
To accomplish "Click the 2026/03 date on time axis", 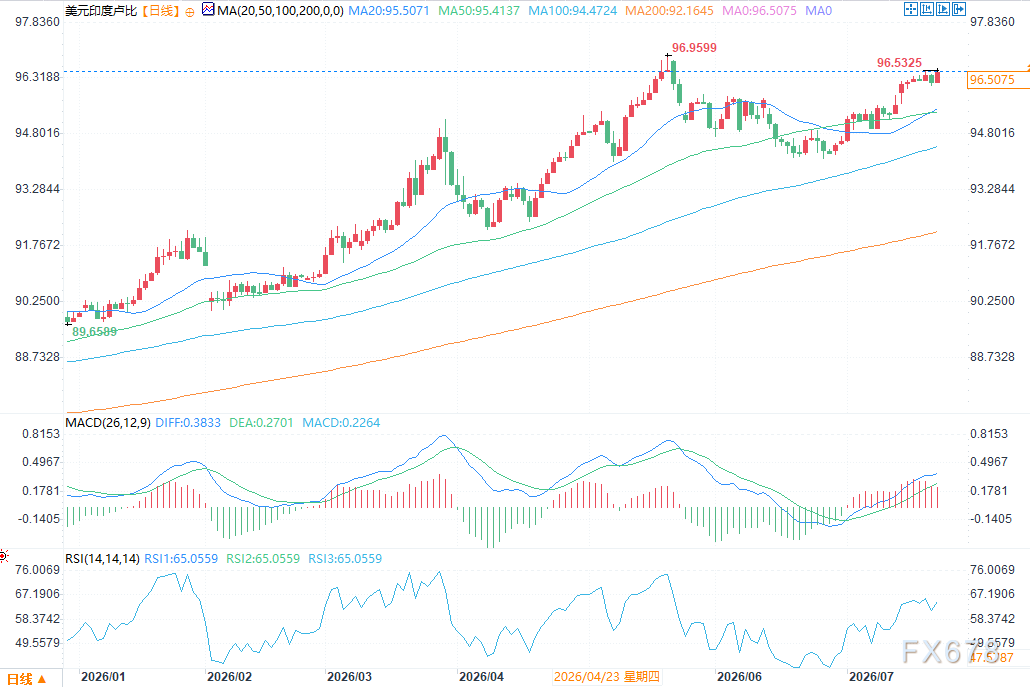I will pyautogui.click(x=349, y=676).
